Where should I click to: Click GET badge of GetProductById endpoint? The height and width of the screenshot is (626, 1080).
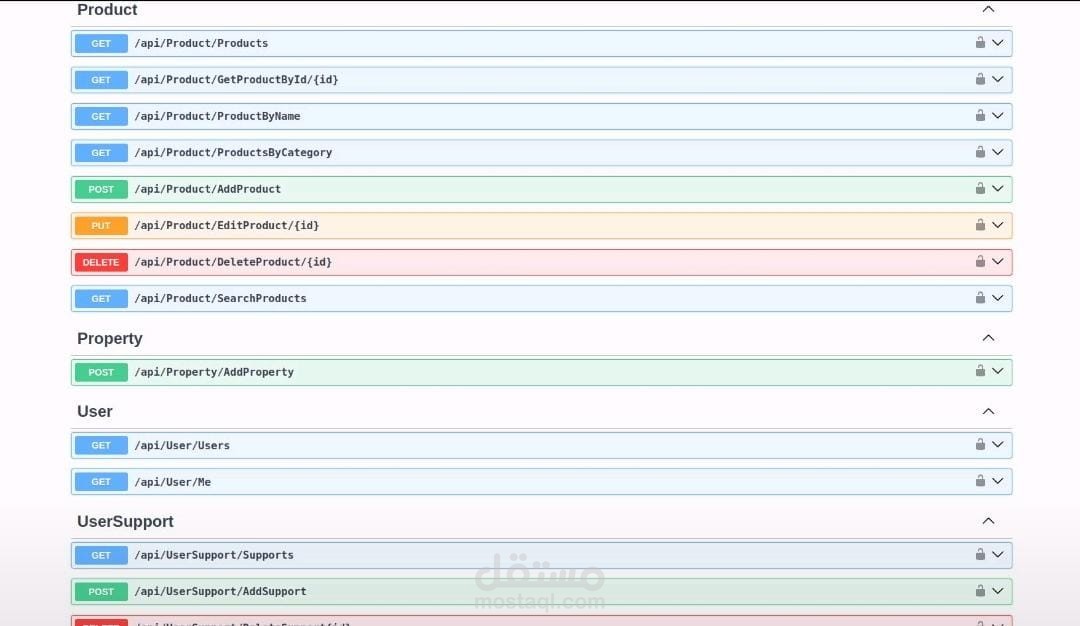(x=101, y=80)
